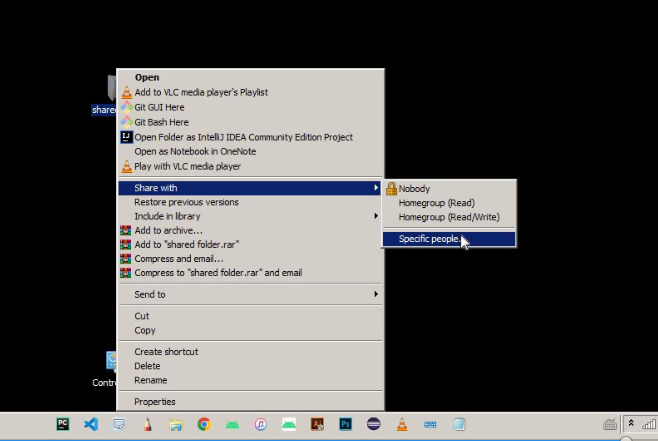Open PyCharm from the taskbar
Image resolution: width=658 pixels, height=441 pixels.
point(63,424)
